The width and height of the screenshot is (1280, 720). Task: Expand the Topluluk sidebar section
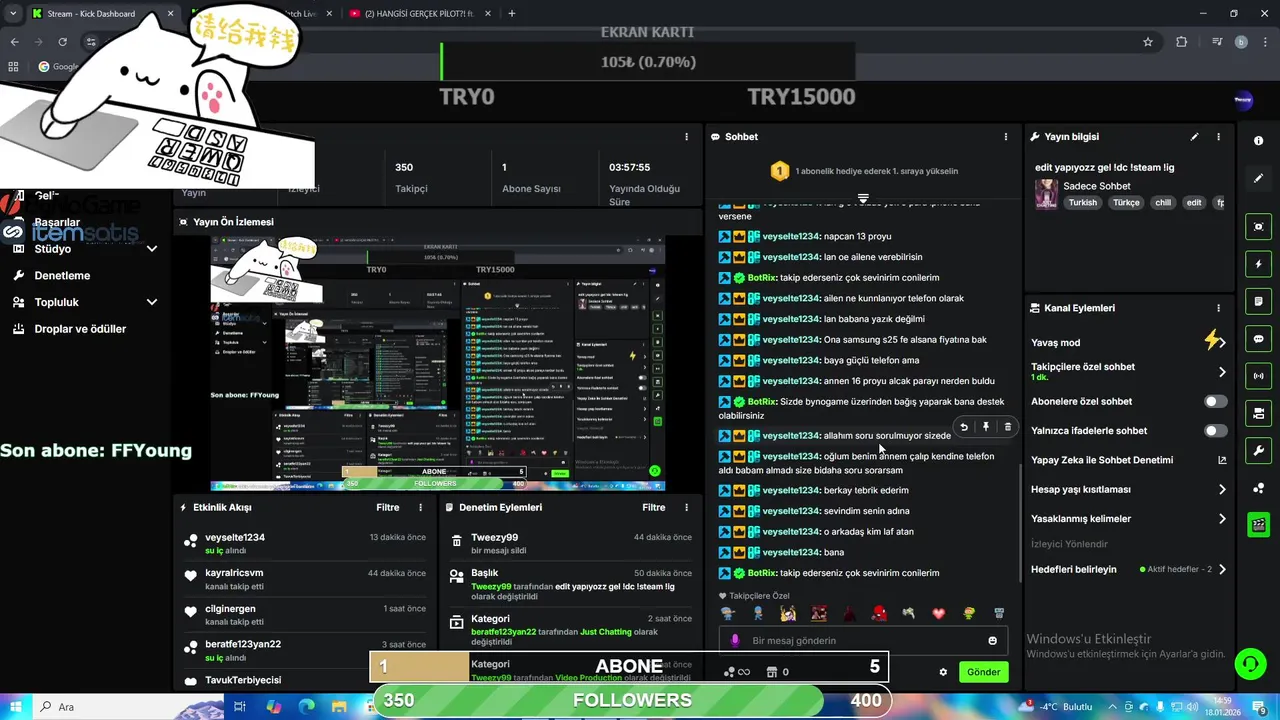152,302
